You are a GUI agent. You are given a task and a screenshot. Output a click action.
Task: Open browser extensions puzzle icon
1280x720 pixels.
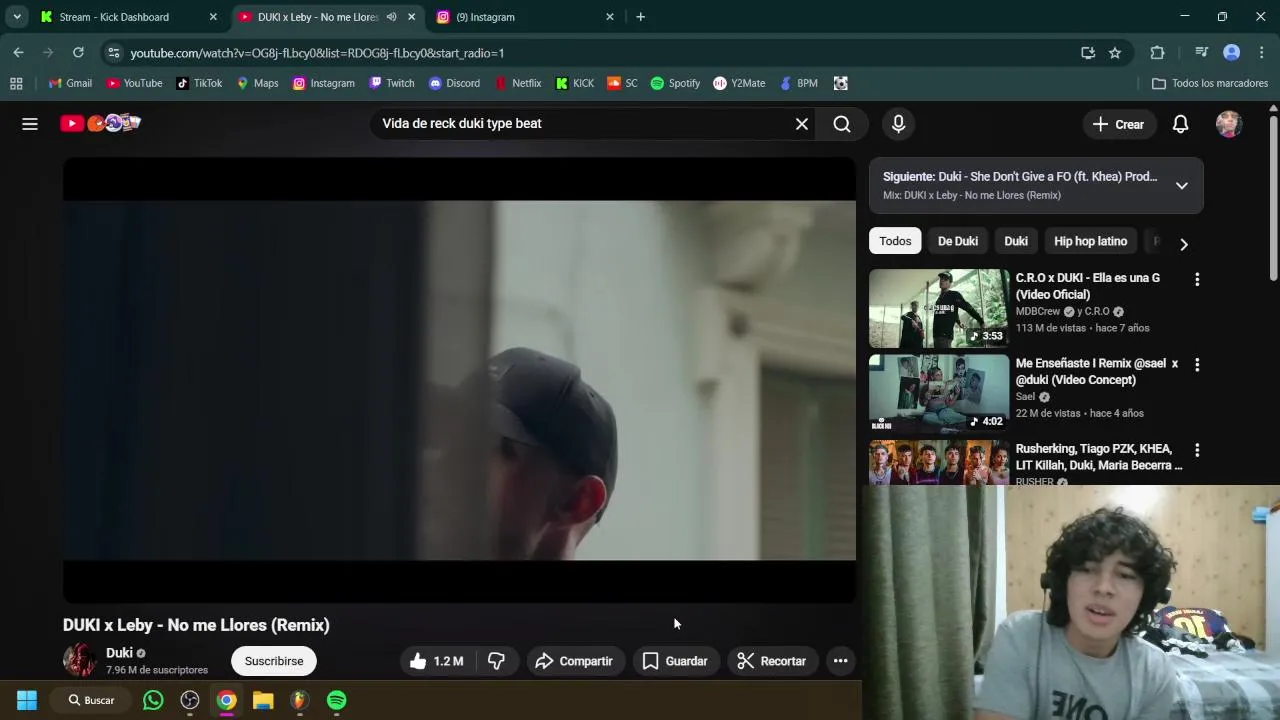click(x=1157, y=53)
